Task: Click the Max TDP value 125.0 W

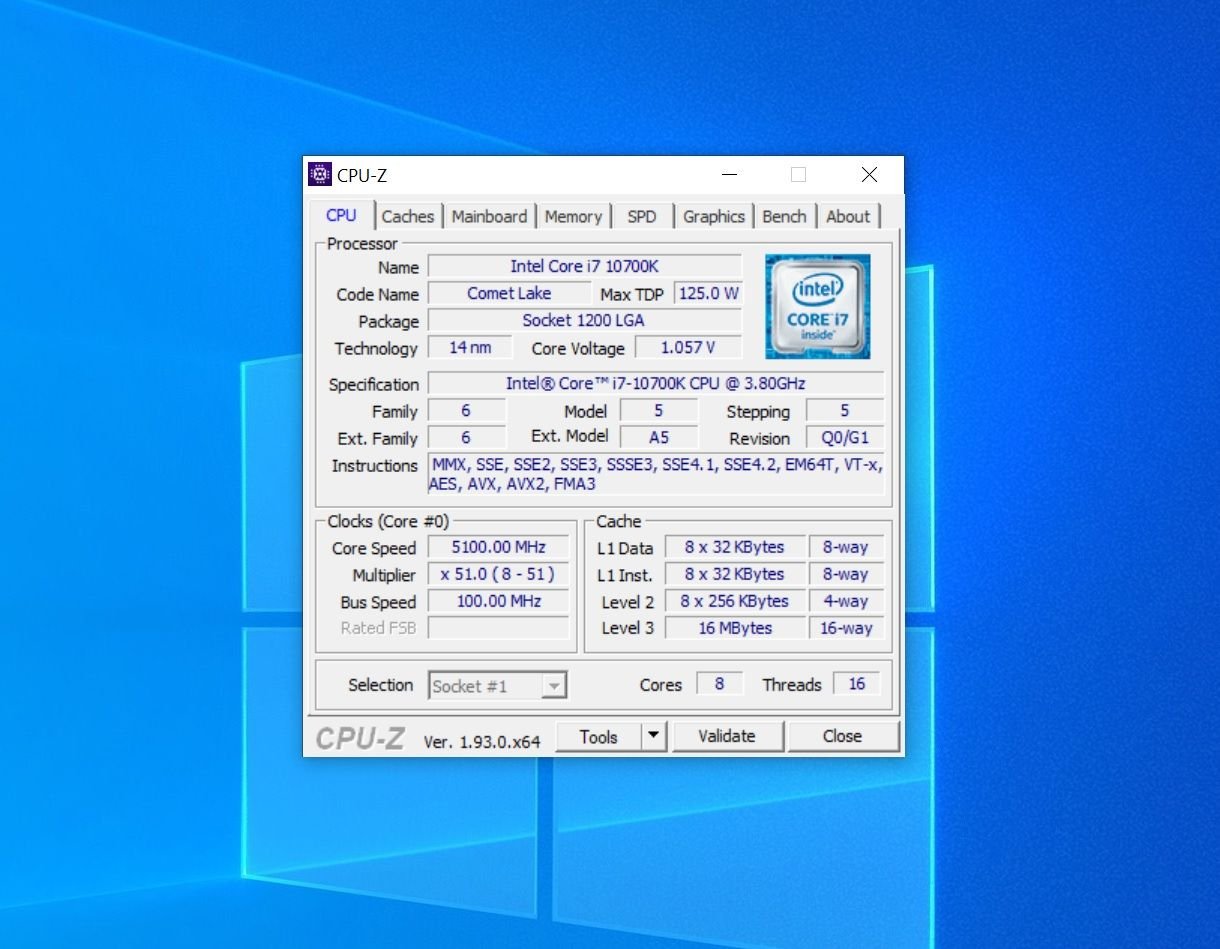Action: (709, 293)
